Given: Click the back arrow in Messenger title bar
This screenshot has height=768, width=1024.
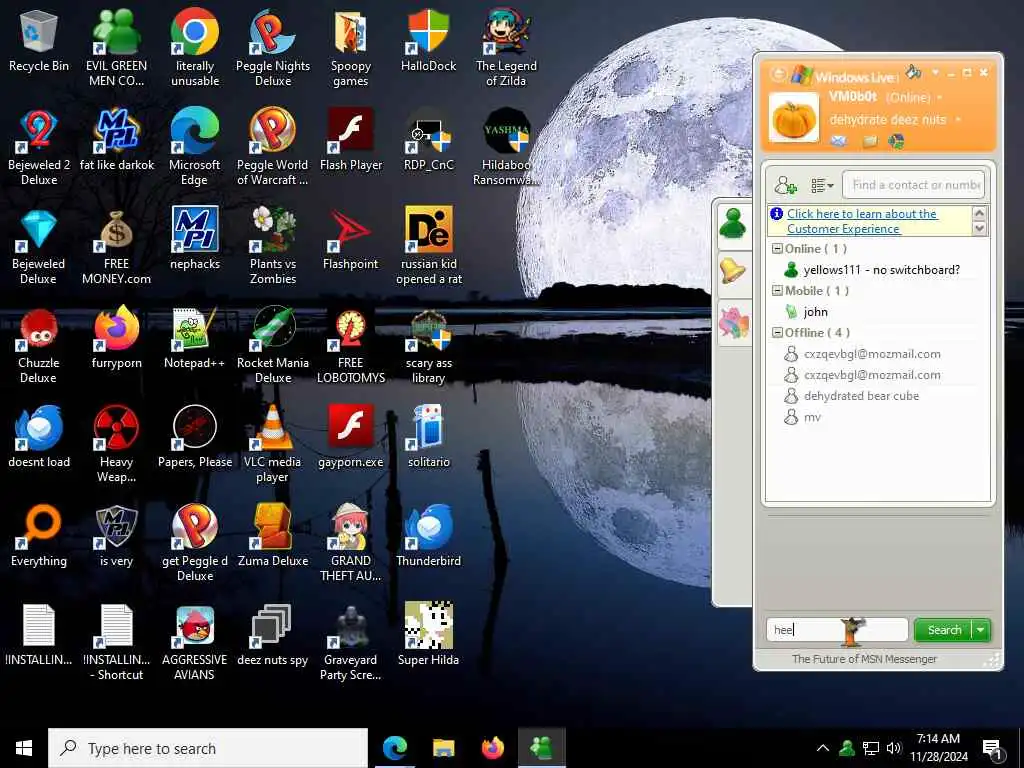Looking at the screenshot, I should [x=778, y=74].
